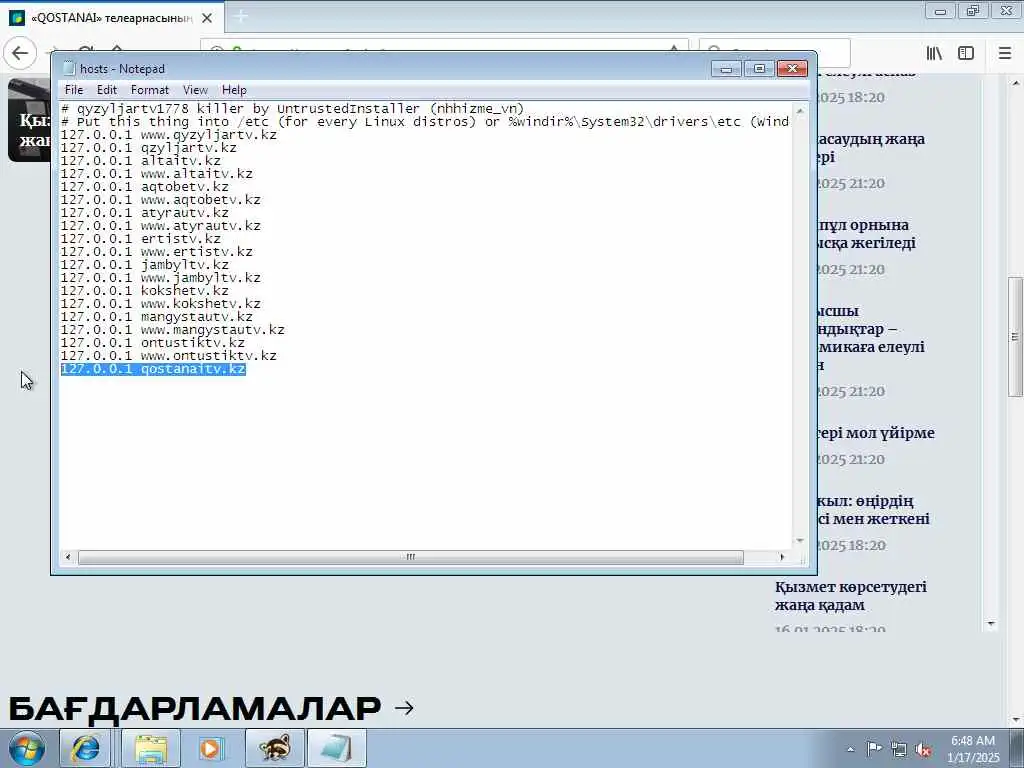Switch to Notepad taskbar icon
Screen dimensions: 1024x768
point(336,748)
